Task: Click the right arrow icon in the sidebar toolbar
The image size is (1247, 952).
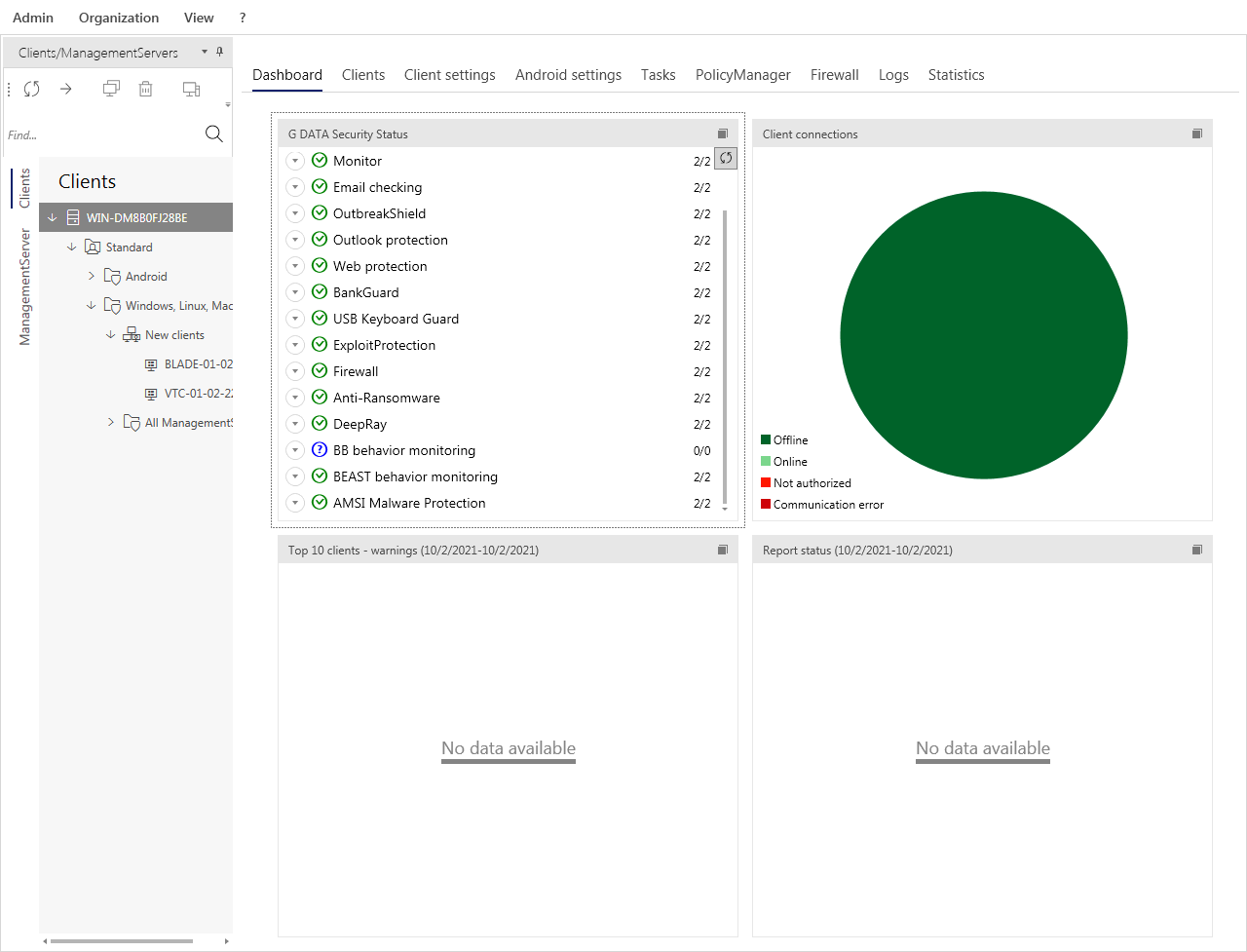Action: [x=66, y=89]
